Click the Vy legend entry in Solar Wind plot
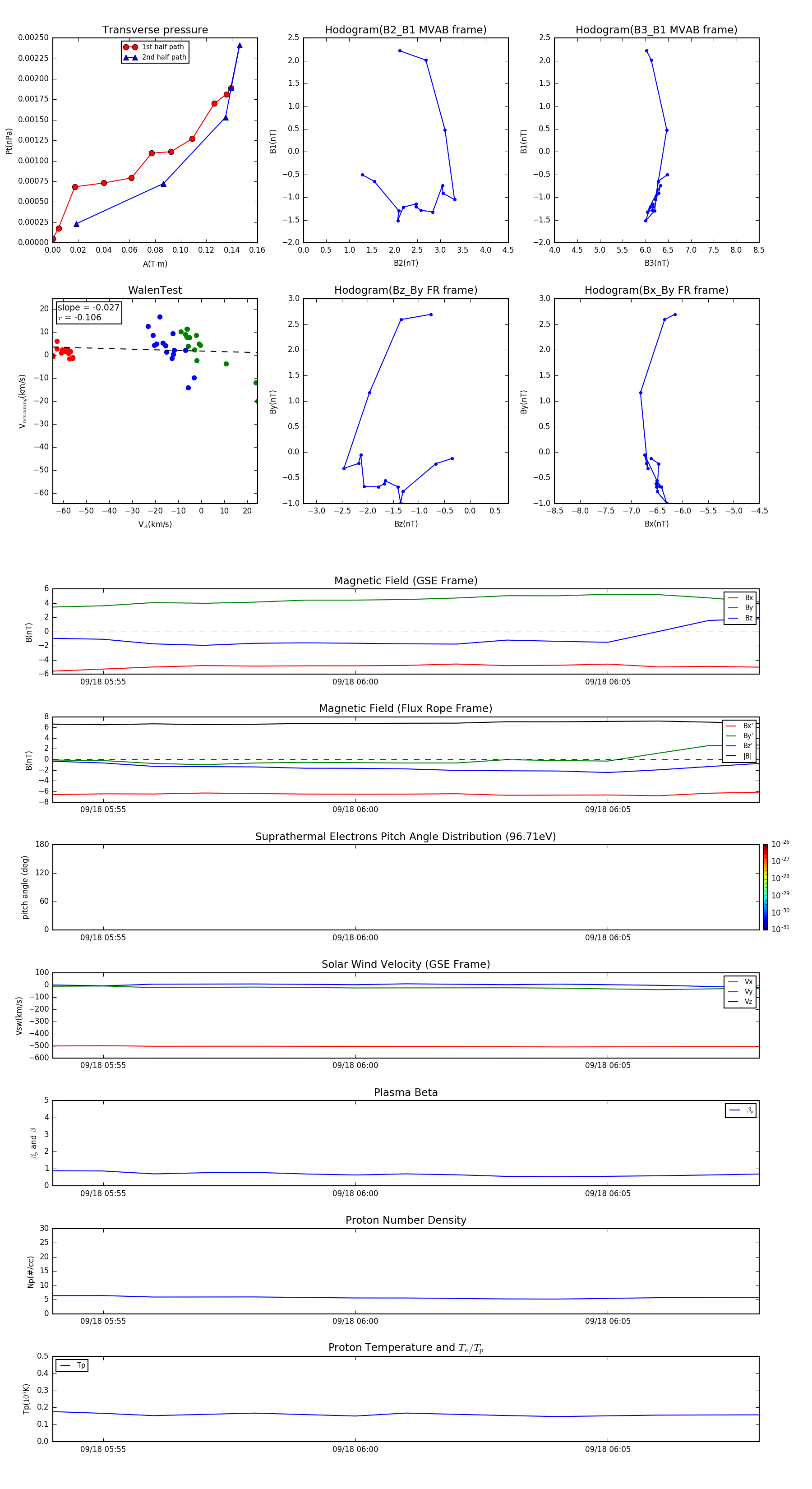812x1489 pixels. click(740, 992)
